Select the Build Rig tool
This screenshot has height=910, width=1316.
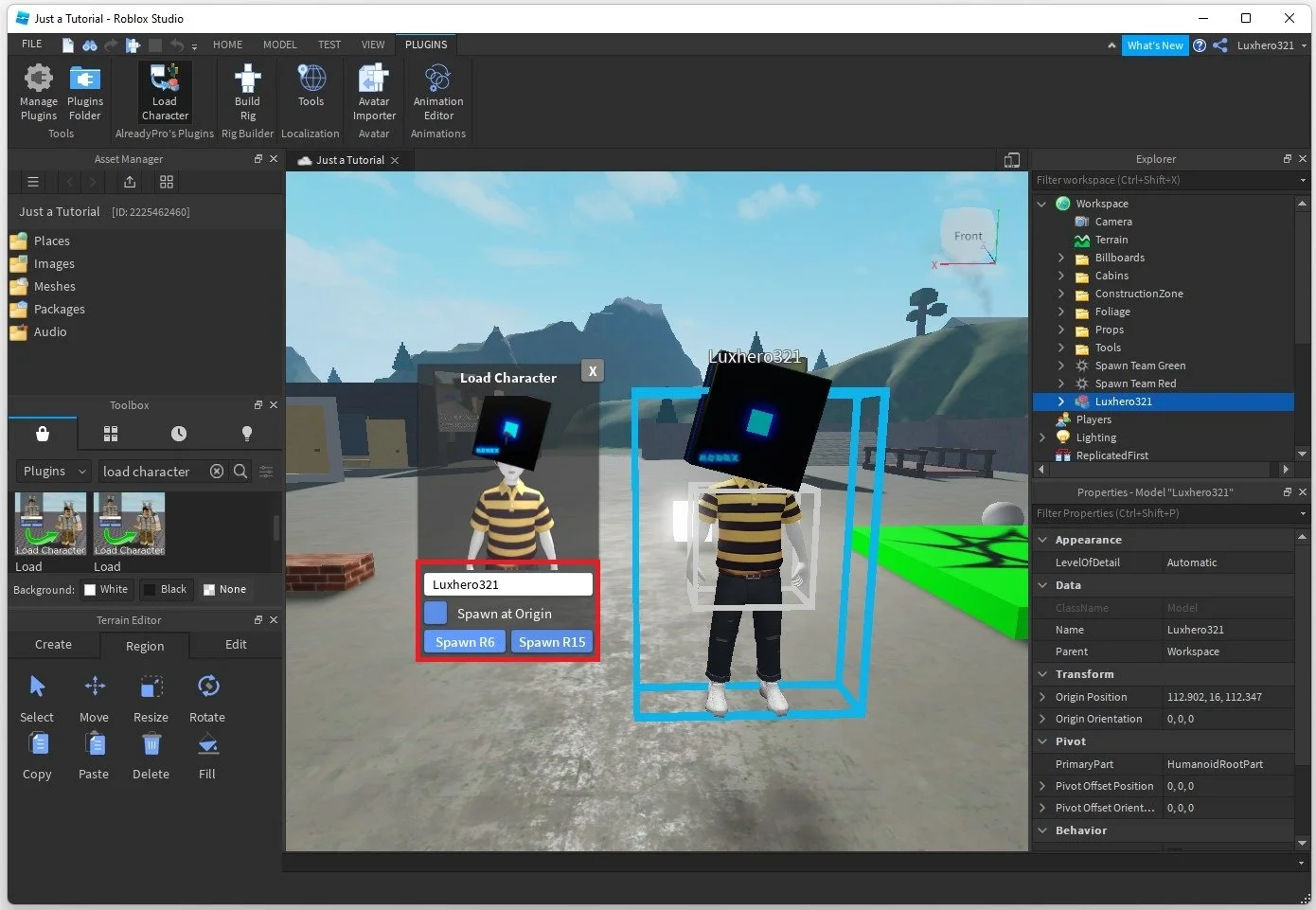click(246, 92)
